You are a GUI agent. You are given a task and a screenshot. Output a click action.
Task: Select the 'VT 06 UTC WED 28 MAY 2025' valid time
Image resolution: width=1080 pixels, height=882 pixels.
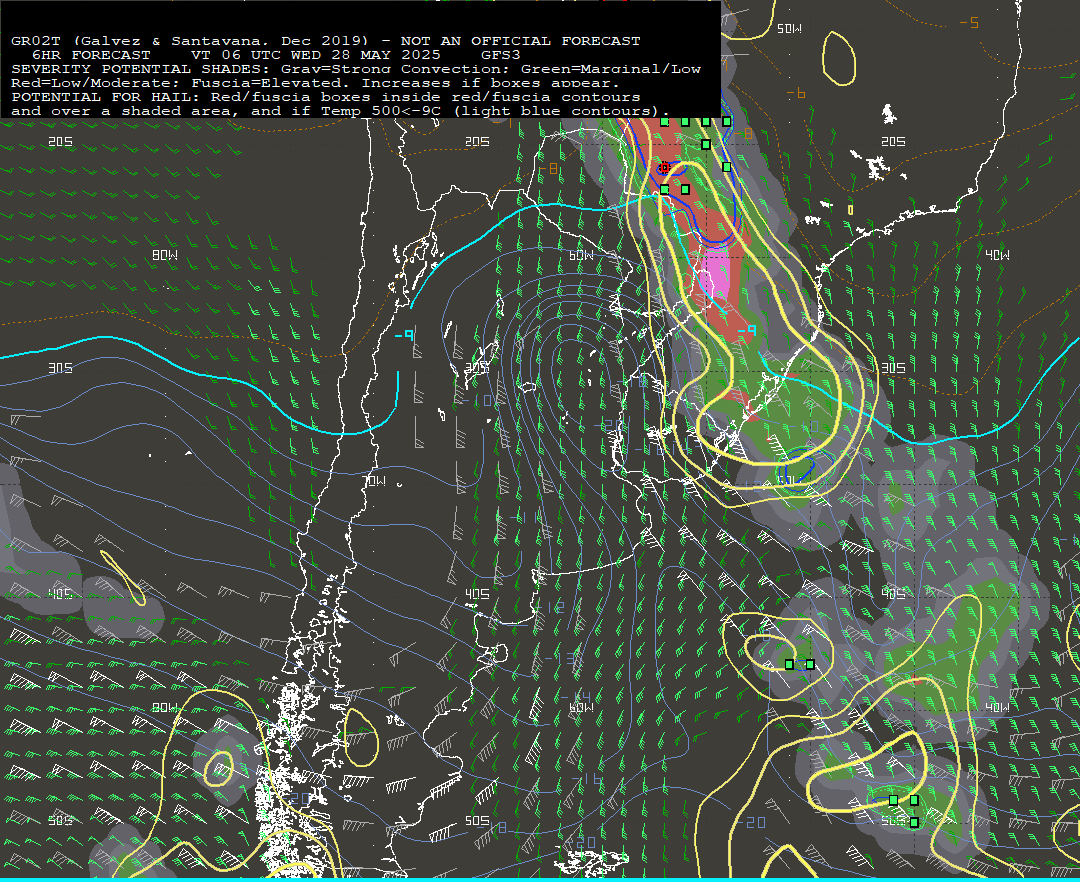[315, 55]
